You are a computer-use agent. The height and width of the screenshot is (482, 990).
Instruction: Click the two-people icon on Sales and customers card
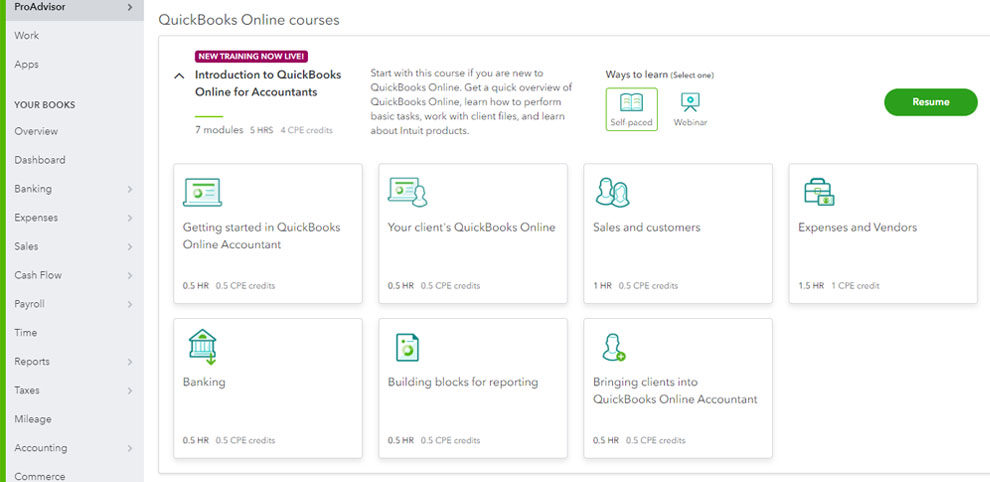(612, 192)
